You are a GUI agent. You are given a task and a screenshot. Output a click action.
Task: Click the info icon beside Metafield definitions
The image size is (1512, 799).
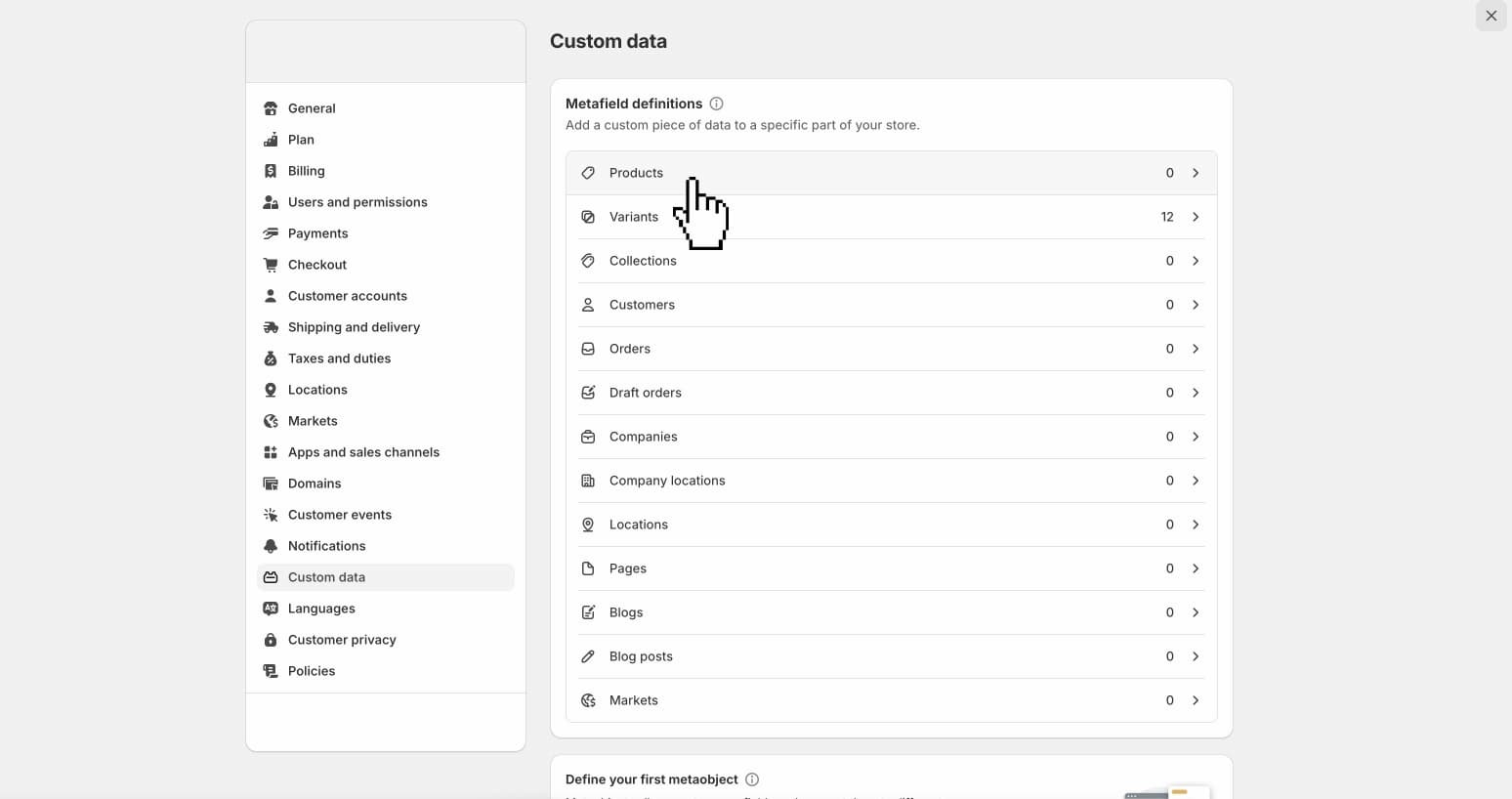coord(716,104)
